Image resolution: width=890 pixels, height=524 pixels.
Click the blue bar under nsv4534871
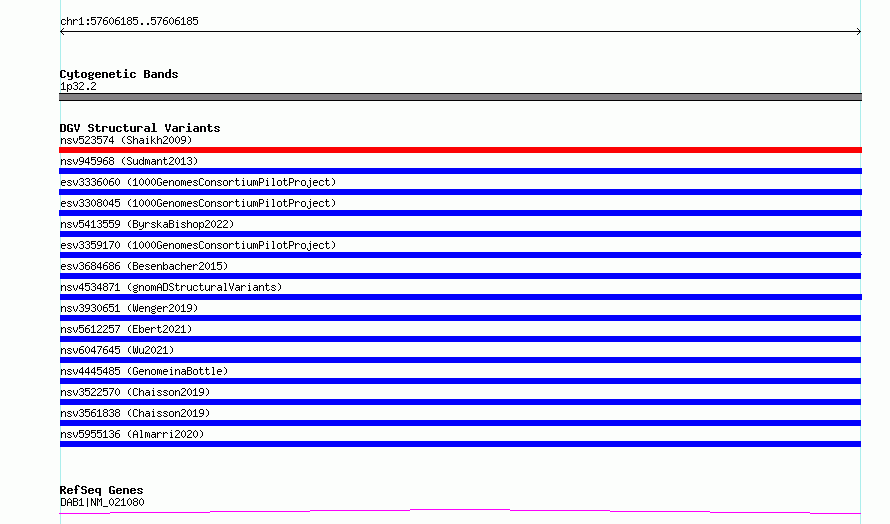[460, 297]
